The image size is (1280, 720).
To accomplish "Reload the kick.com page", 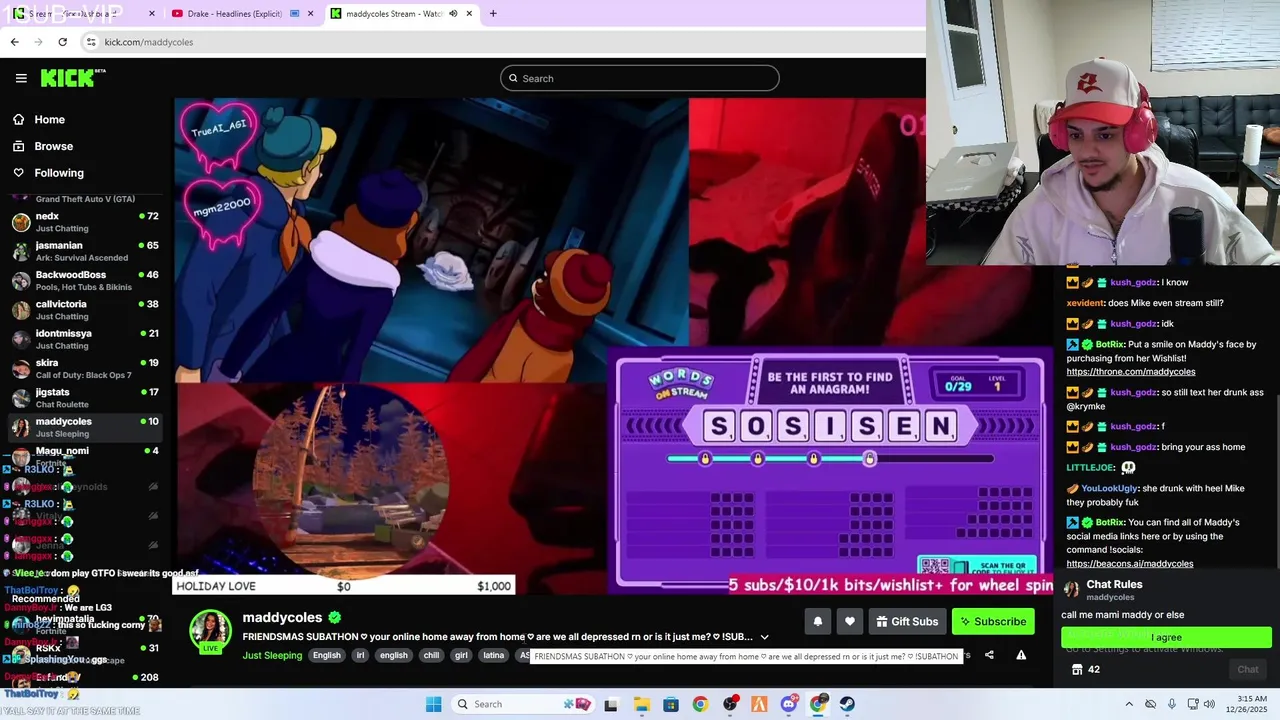I will (x=62, y=42).
